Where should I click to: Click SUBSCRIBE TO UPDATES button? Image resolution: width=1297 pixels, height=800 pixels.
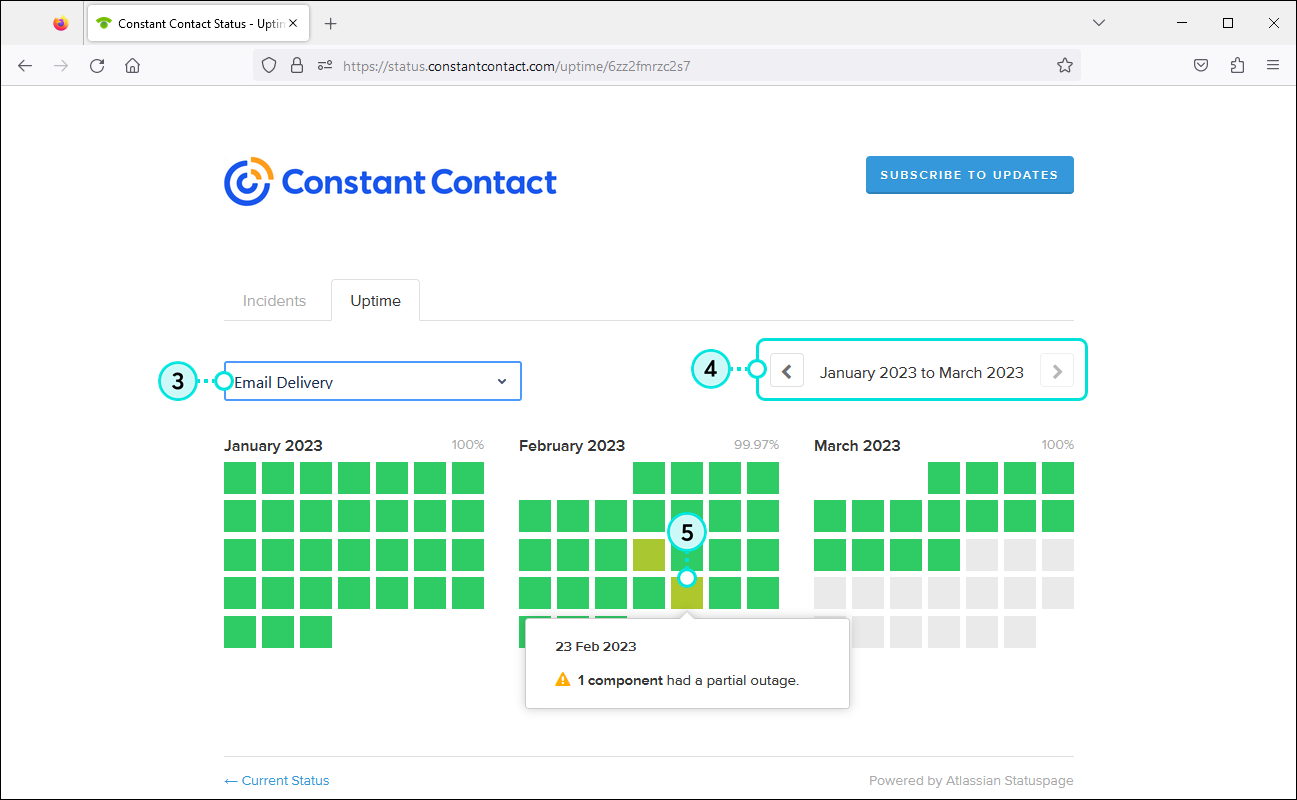[x=969, y=175]
